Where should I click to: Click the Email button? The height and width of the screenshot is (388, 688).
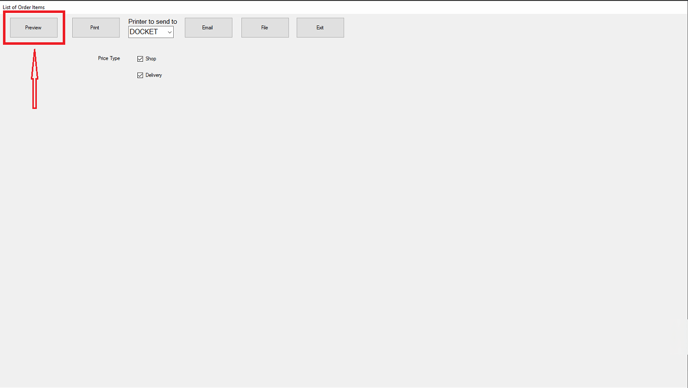pyautogui.click(x=208, y=28)
